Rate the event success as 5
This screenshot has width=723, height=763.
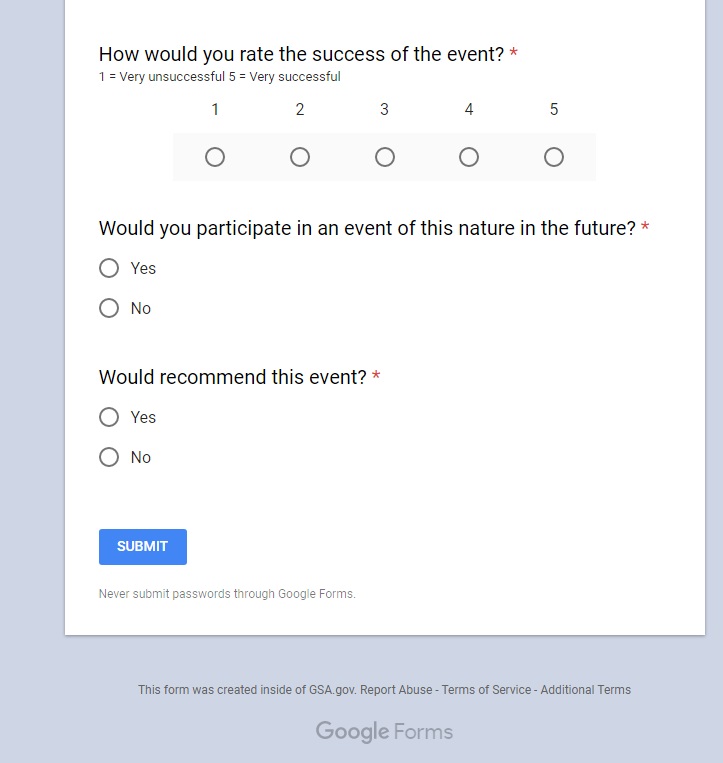(554, 157)
